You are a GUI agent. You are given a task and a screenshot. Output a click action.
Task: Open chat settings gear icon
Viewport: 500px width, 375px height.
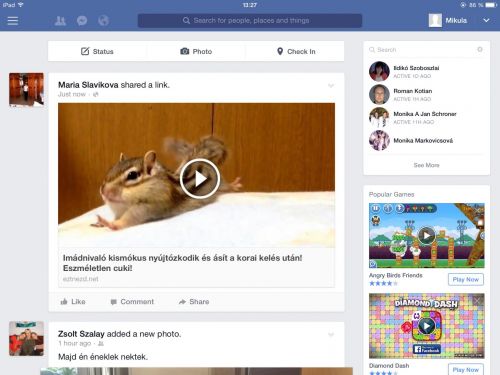point(480,49)
